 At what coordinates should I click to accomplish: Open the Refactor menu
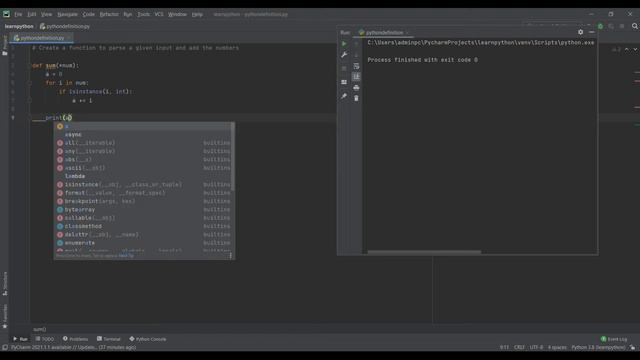(x=109, y=14)
